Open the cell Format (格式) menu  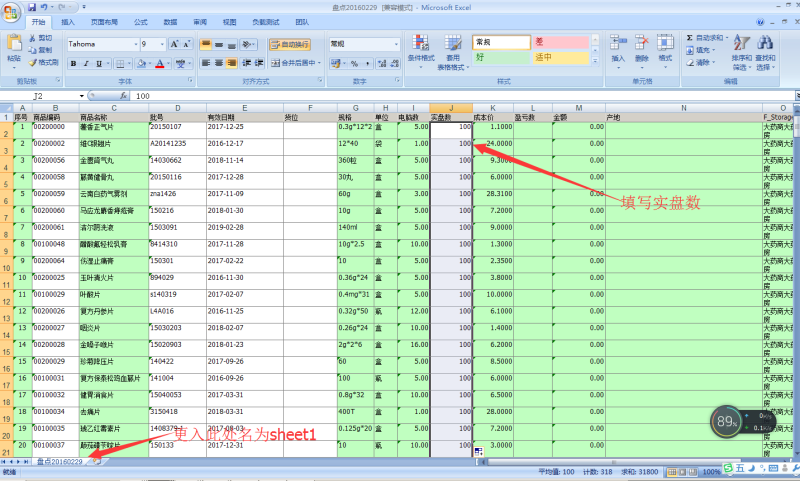pos(665,52)
